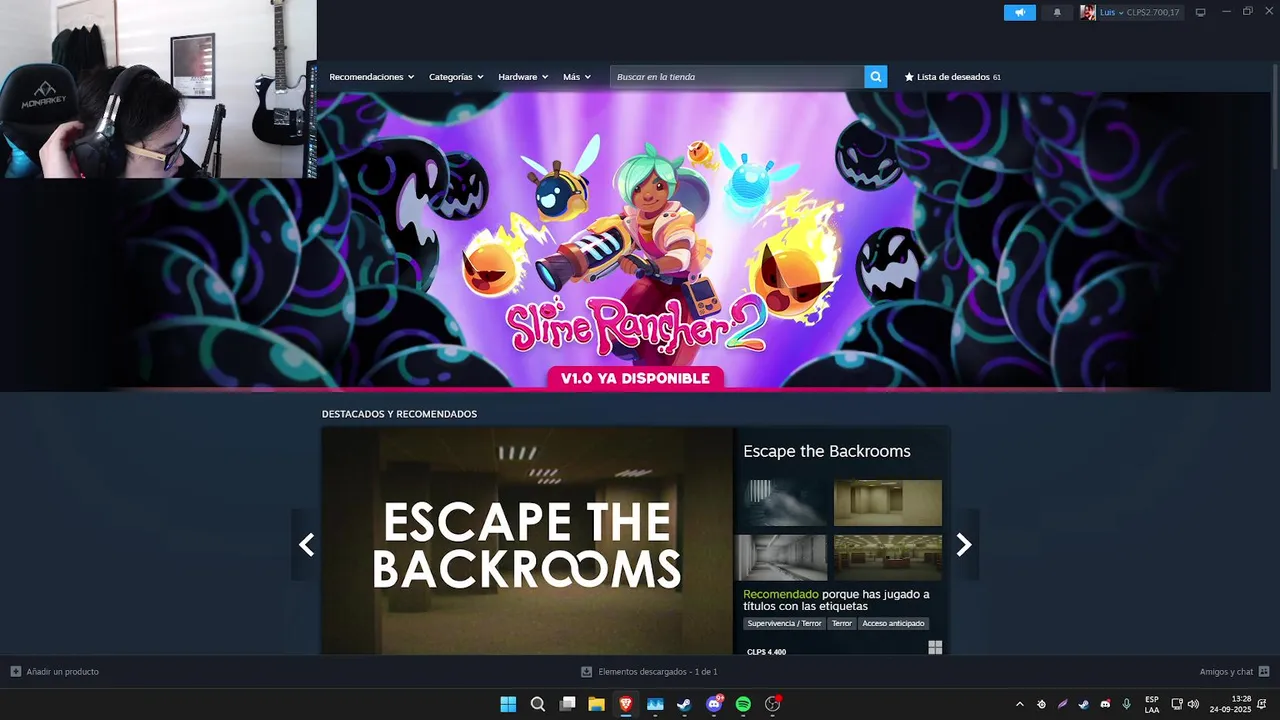Image resolution: width=1280 pixels, height=720 pixels.
Task: Click the downloads icon in bottom bar
Action: coord(587,672)
